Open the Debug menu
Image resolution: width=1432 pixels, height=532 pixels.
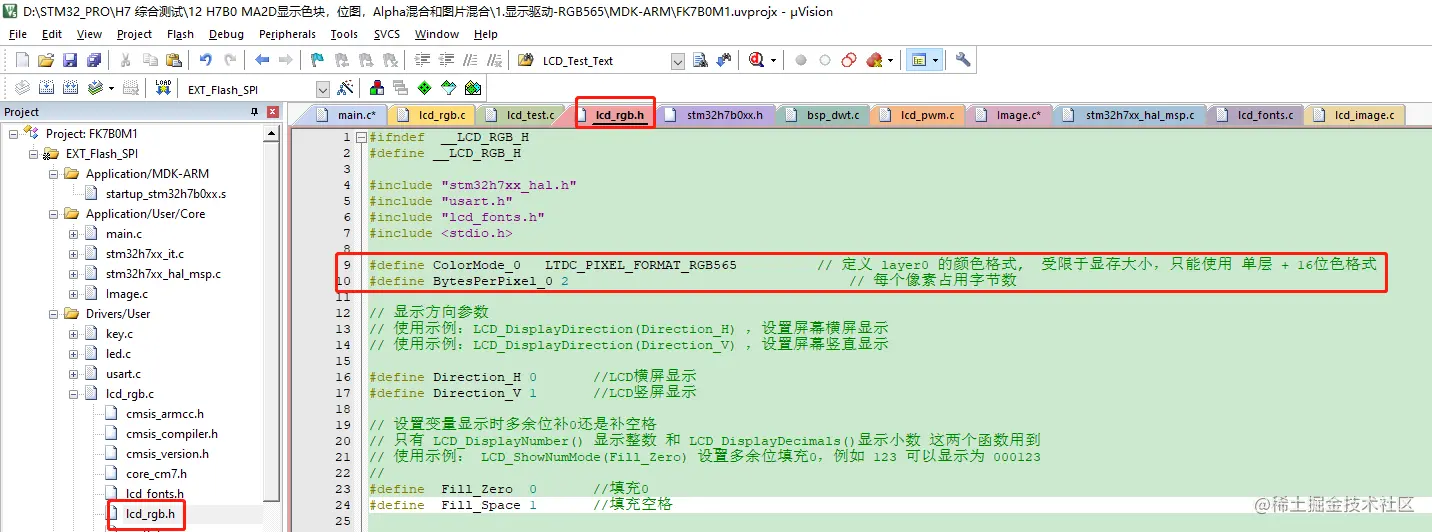tap(226, 34)
